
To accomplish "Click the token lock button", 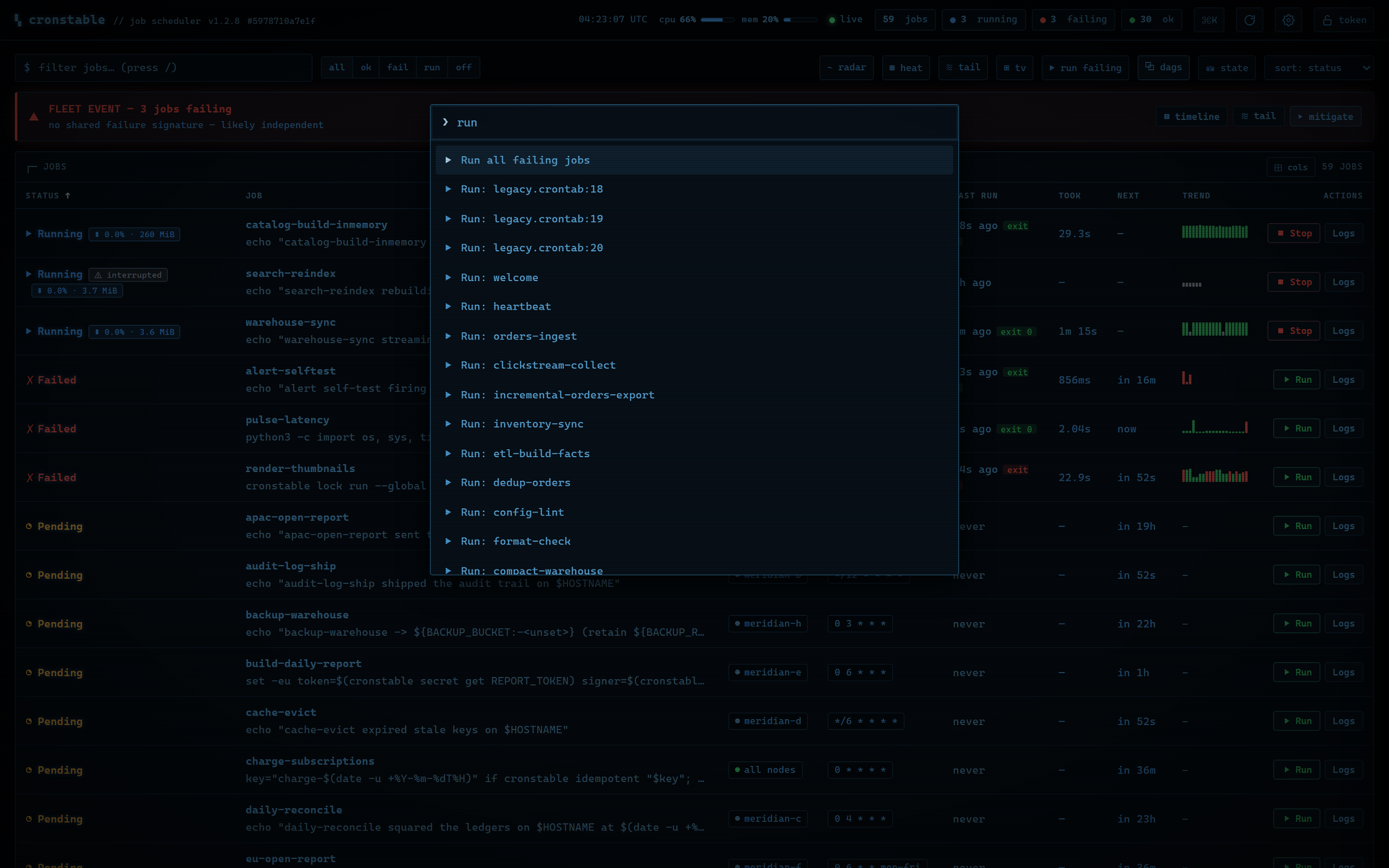I will click(1344, 20).
